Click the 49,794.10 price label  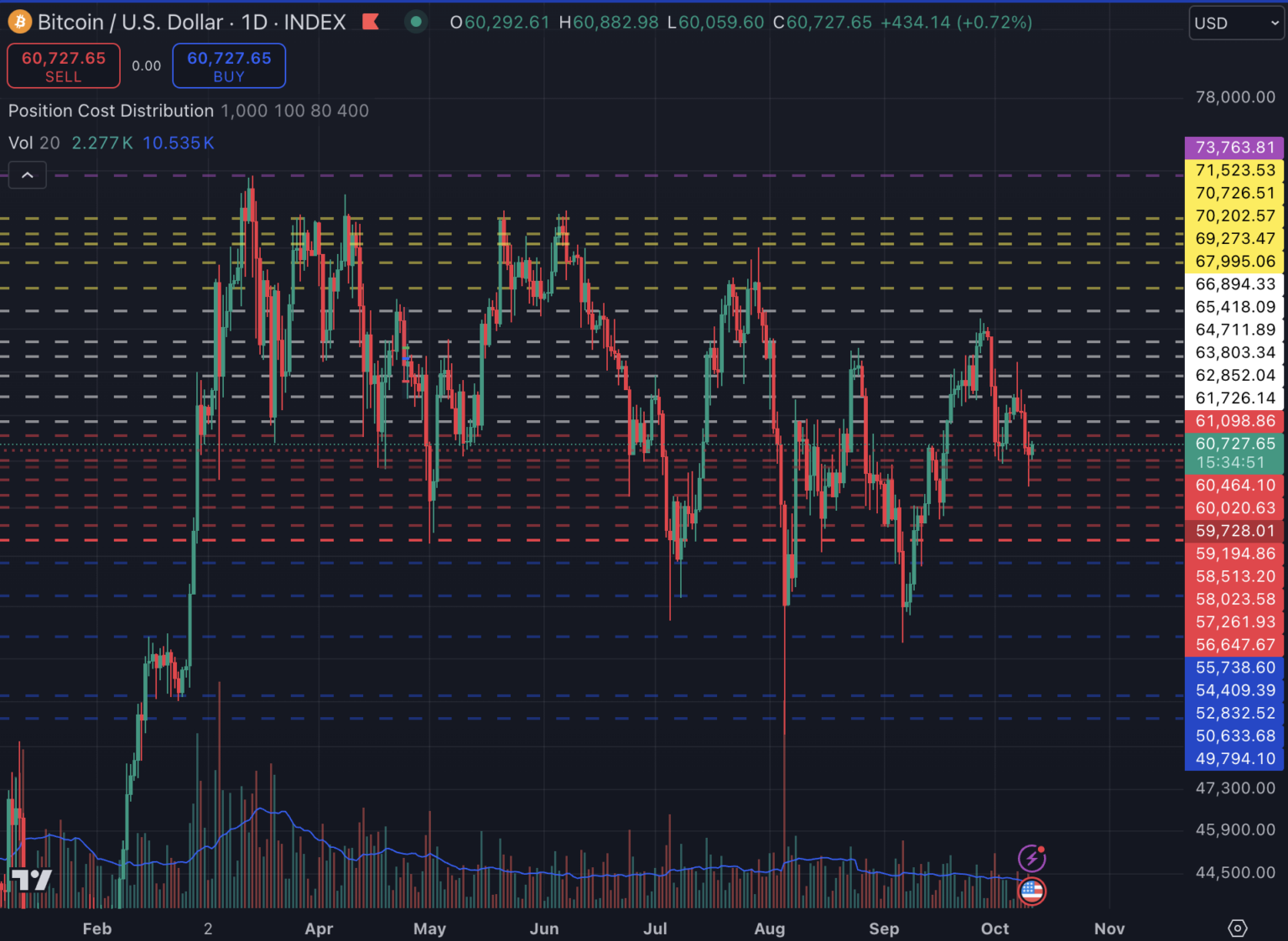(1234, 759)
